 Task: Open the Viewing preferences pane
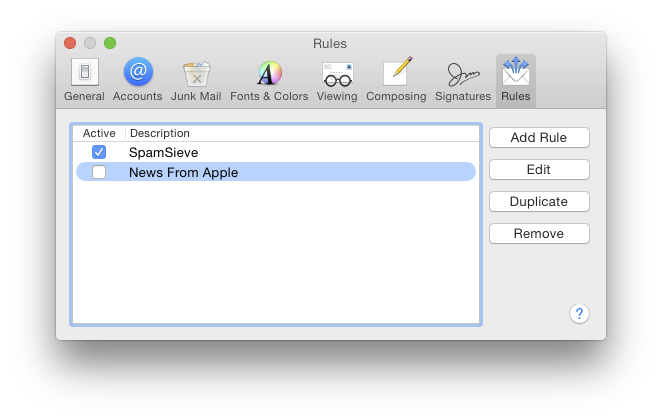pyautogui.click(x=337, y=80)
